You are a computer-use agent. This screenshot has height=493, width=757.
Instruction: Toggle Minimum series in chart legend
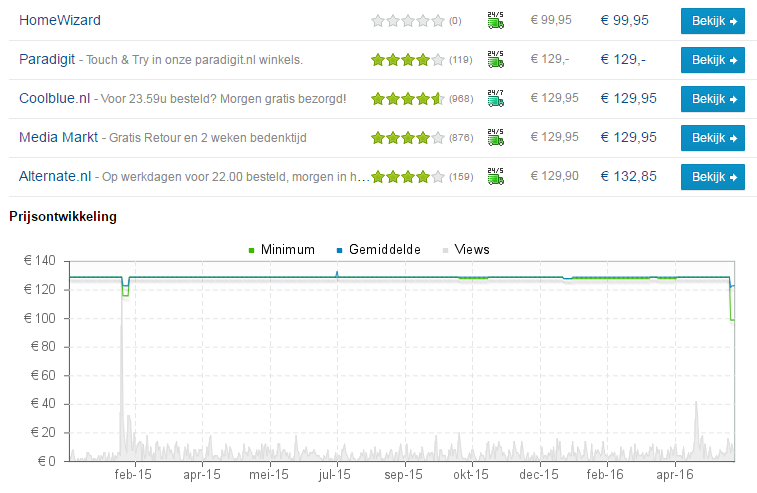[x=281, y=250]
